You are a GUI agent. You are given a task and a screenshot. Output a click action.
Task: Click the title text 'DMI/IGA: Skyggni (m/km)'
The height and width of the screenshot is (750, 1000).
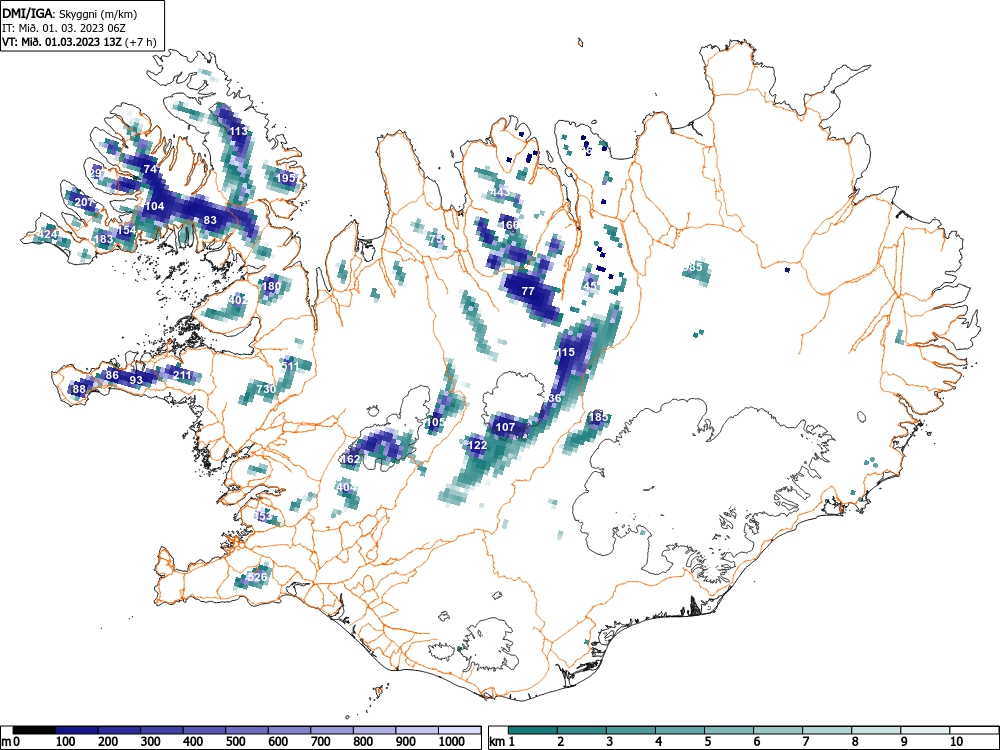pos(70,13)
